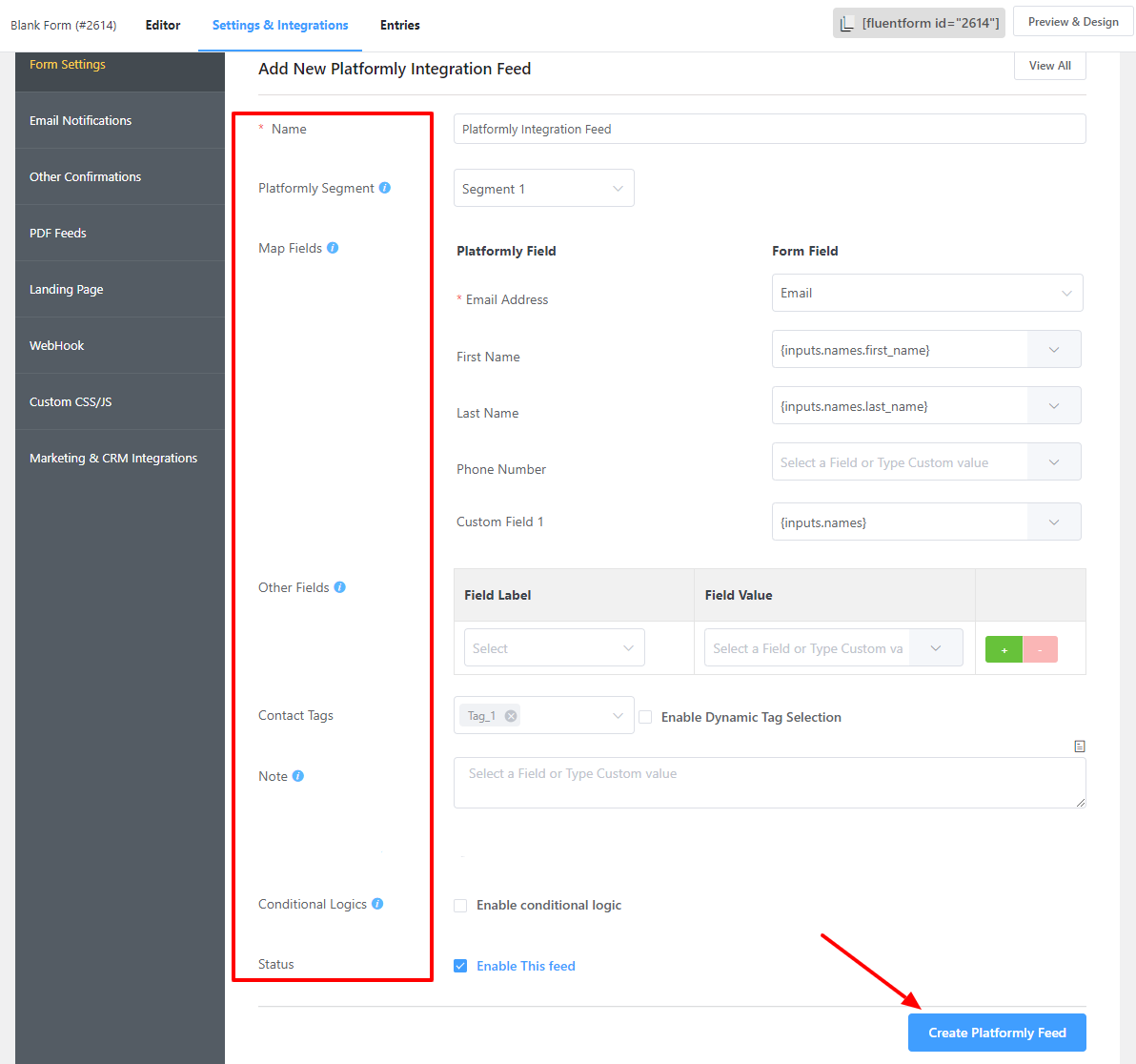Expand the Email form field dropdown
Viewport: 1136px width, 1064px height.
tap(926, 293)
